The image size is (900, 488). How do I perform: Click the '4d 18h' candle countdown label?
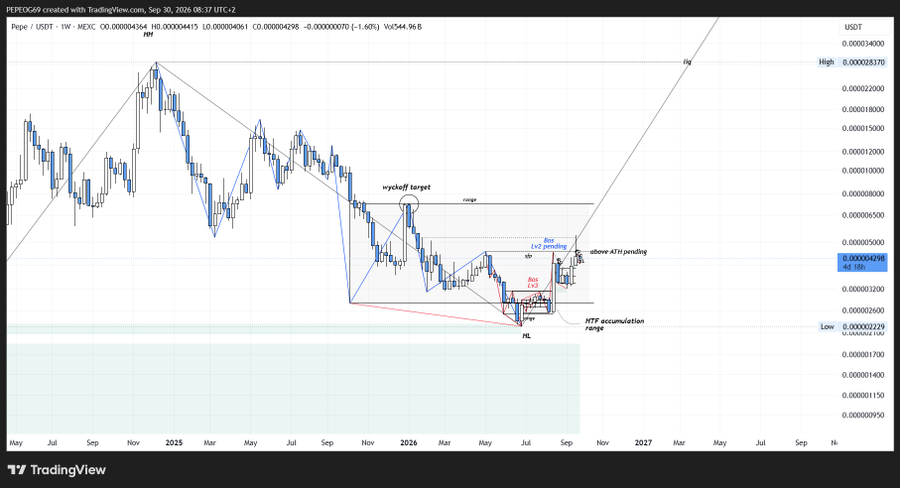click(852, 267)
